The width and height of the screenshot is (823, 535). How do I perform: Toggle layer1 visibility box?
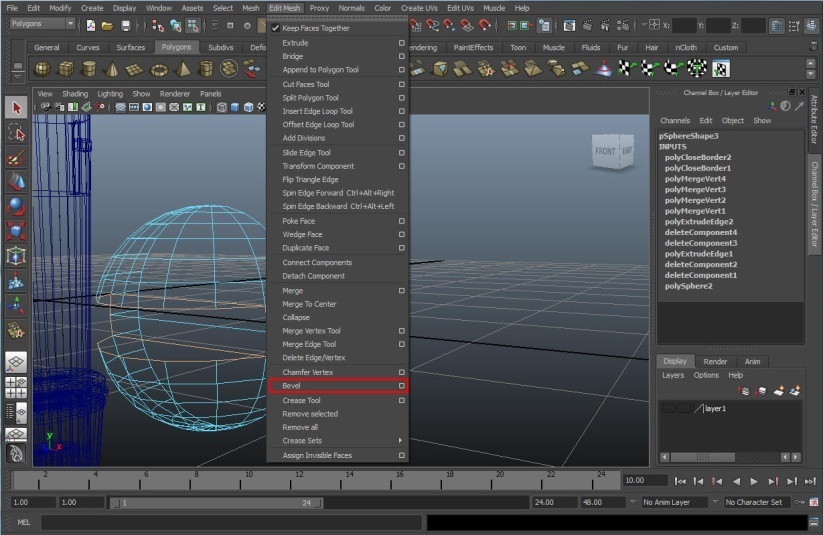[667, 408]
